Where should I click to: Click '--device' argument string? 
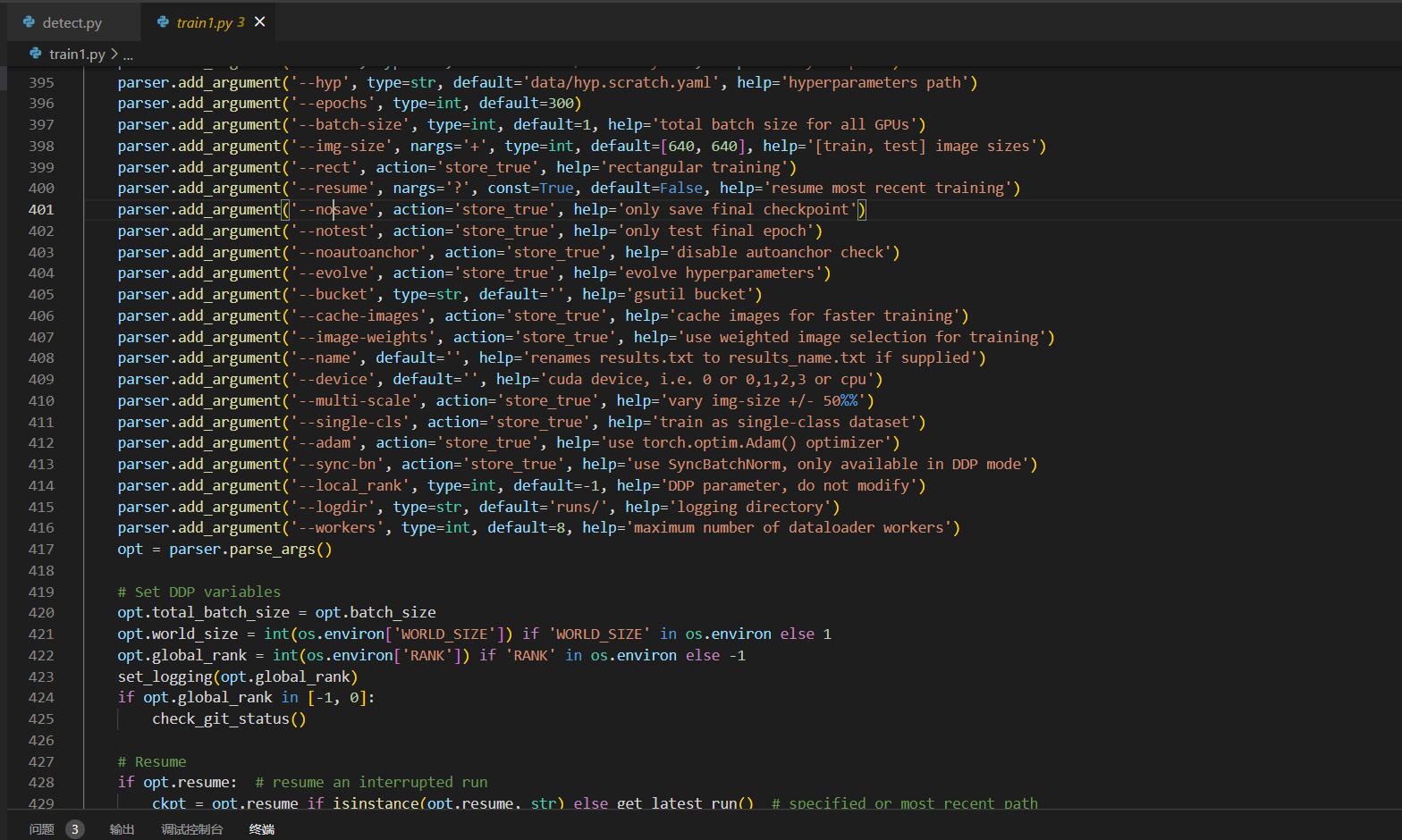click(x=333, y=380)
